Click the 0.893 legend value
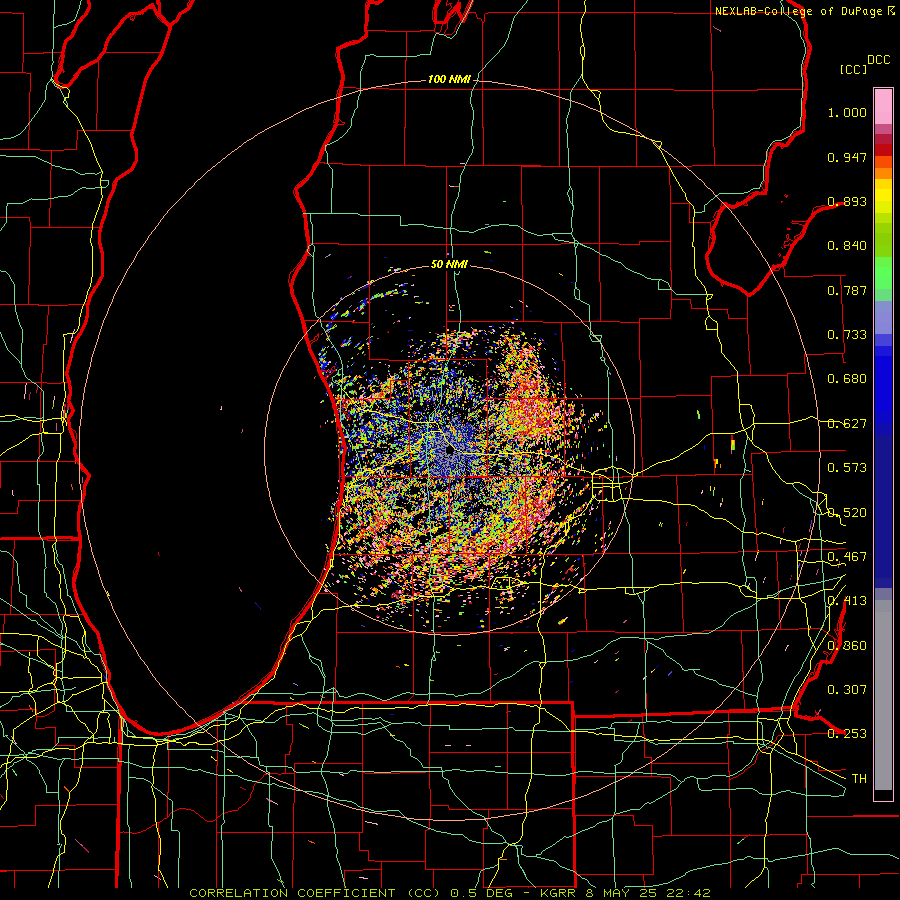This screenshot has height=900, width=900. [x=847, y=201]
